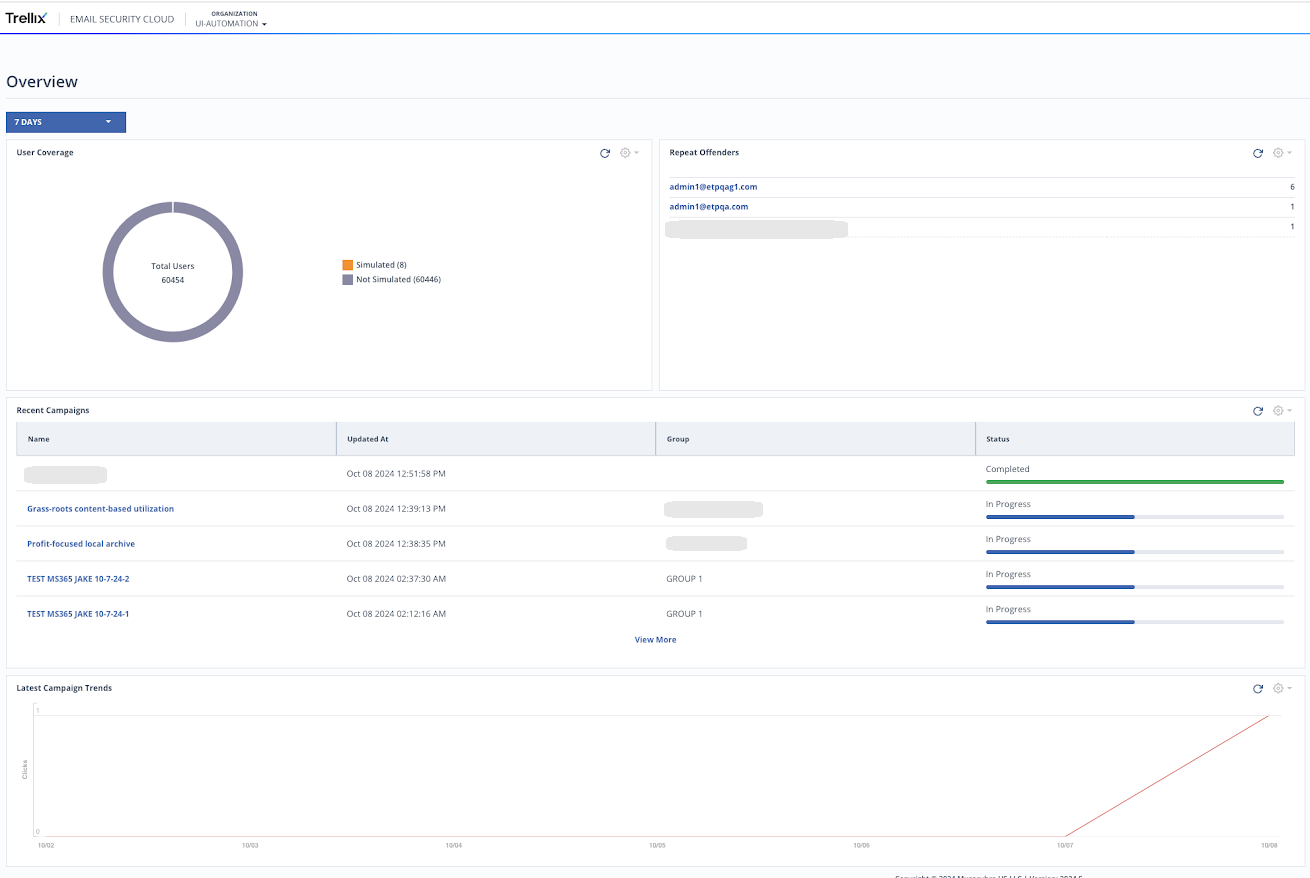Viewport: 1310px width, 878px height.
Task: Click the Trellix logo
Action: point(26,18)
